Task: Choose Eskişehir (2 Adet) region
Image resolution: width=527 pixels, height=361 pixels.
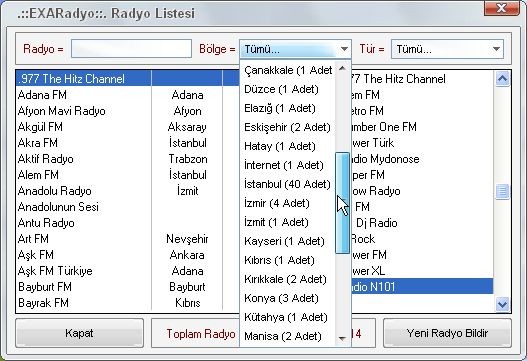Action: click(288, 127)
